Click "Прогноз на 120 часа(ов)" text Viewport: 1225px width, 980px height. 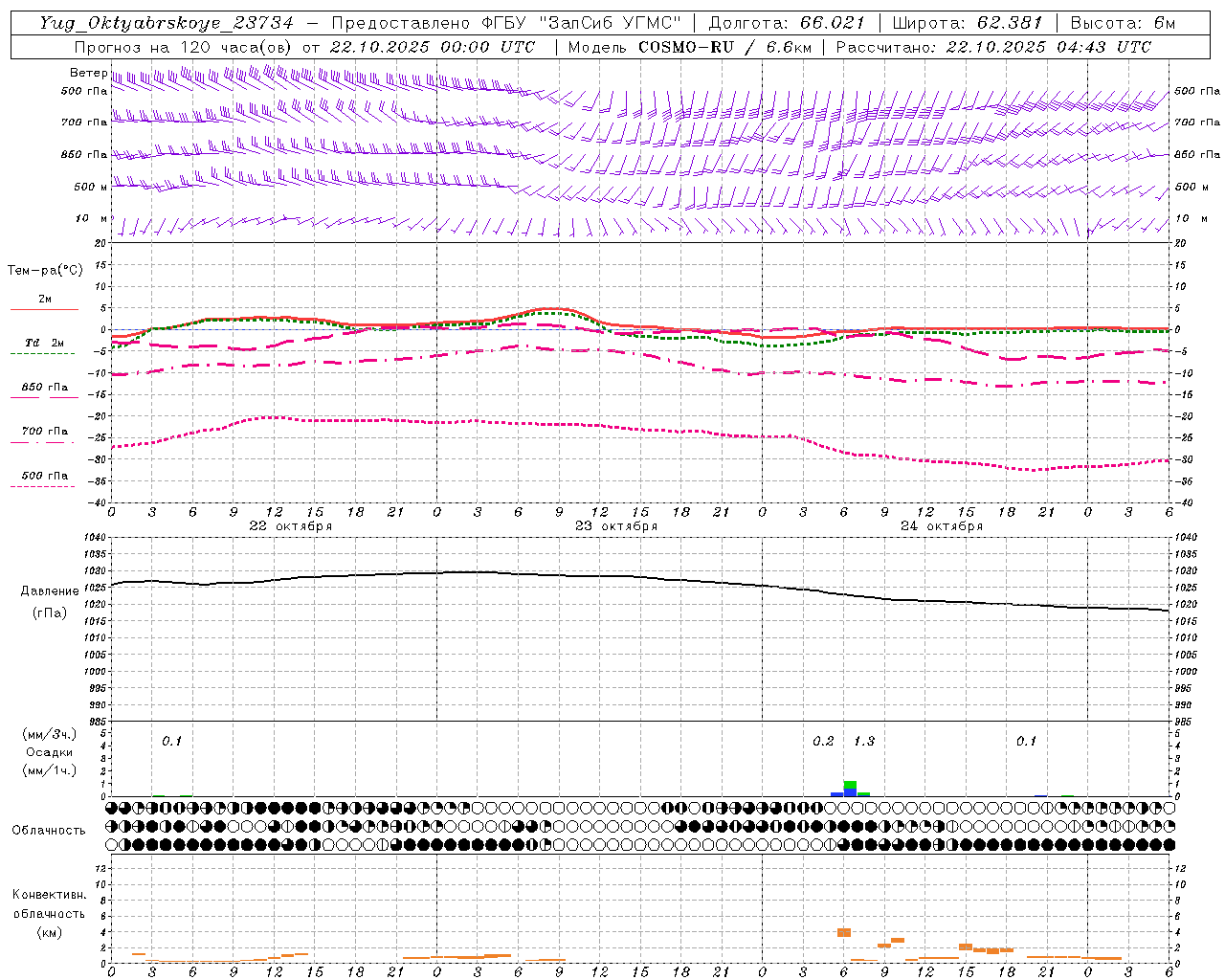tap(184, 47)
